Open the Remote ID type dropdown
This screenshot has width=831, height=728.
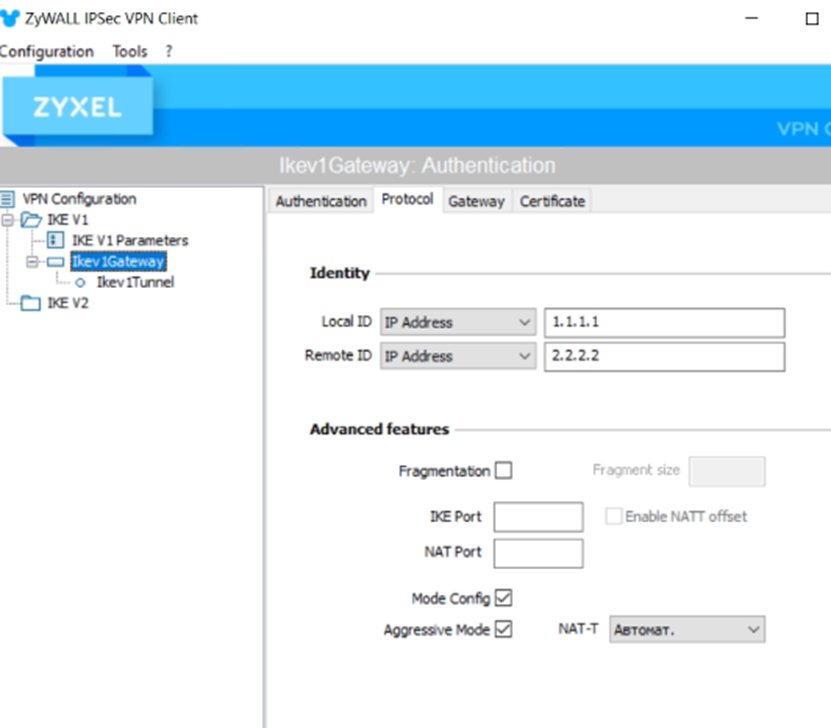pyautogui.click(x=458, y=356)
